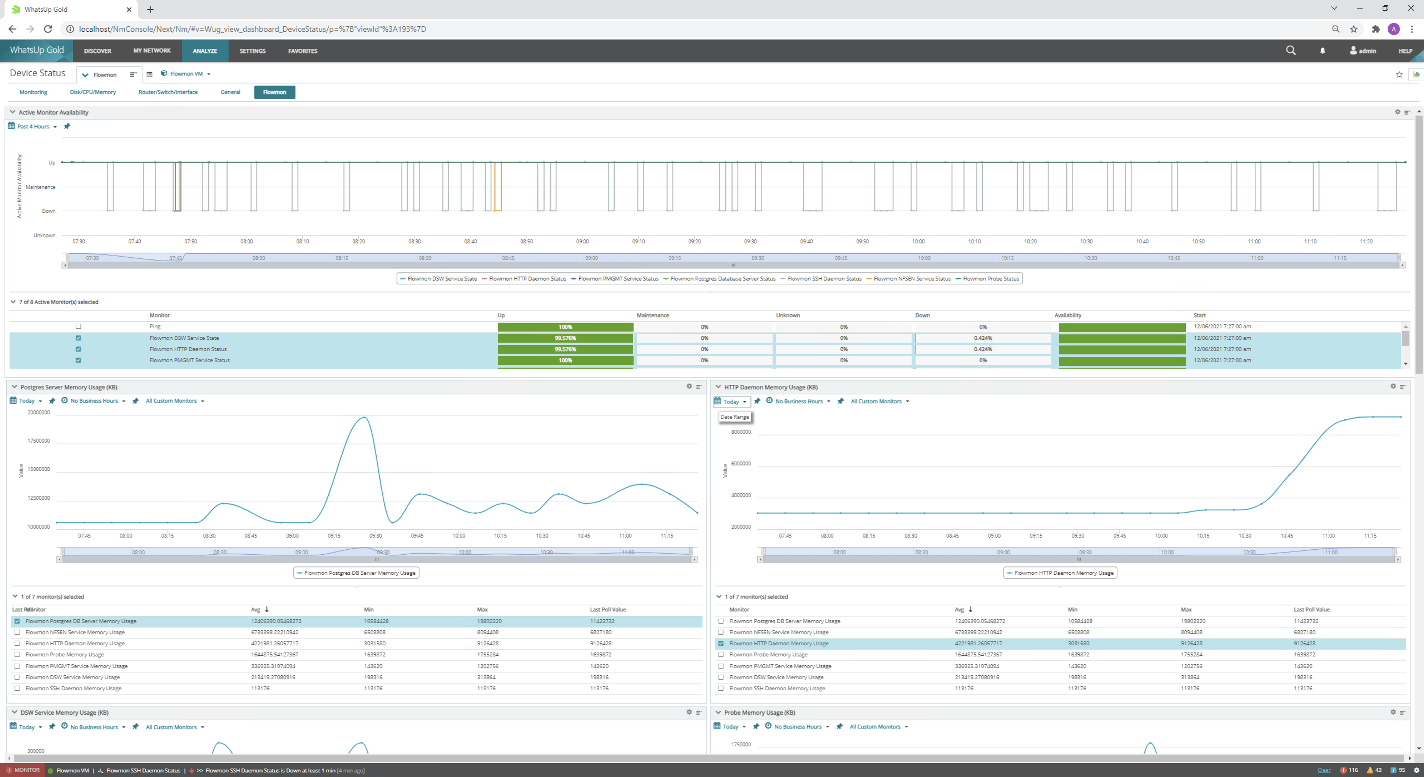Screen dimensions: 1424x777
Task: Open the Today date range dropdown
Action: pos(28,401)
